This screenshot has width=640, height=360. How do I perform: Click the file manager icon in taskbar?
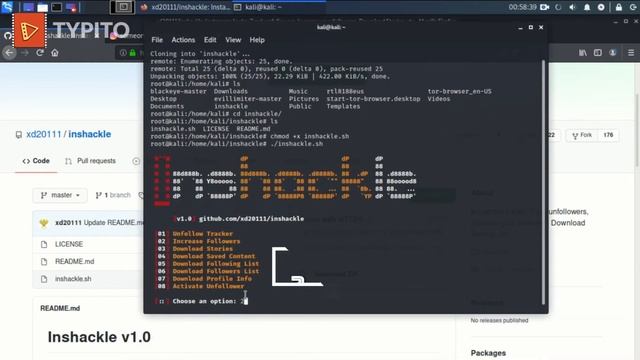tap(42, 7)
